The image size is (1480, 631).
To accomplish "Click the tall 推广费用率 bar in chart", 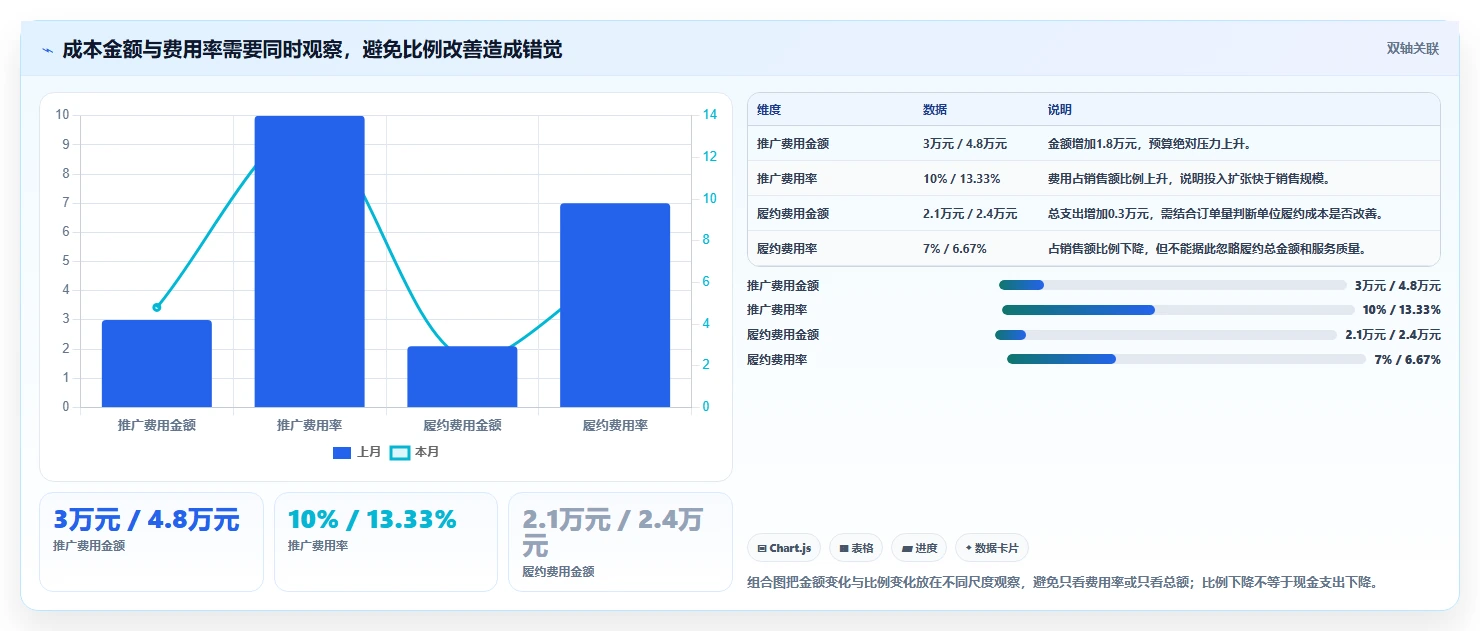I will pos(310,262).
